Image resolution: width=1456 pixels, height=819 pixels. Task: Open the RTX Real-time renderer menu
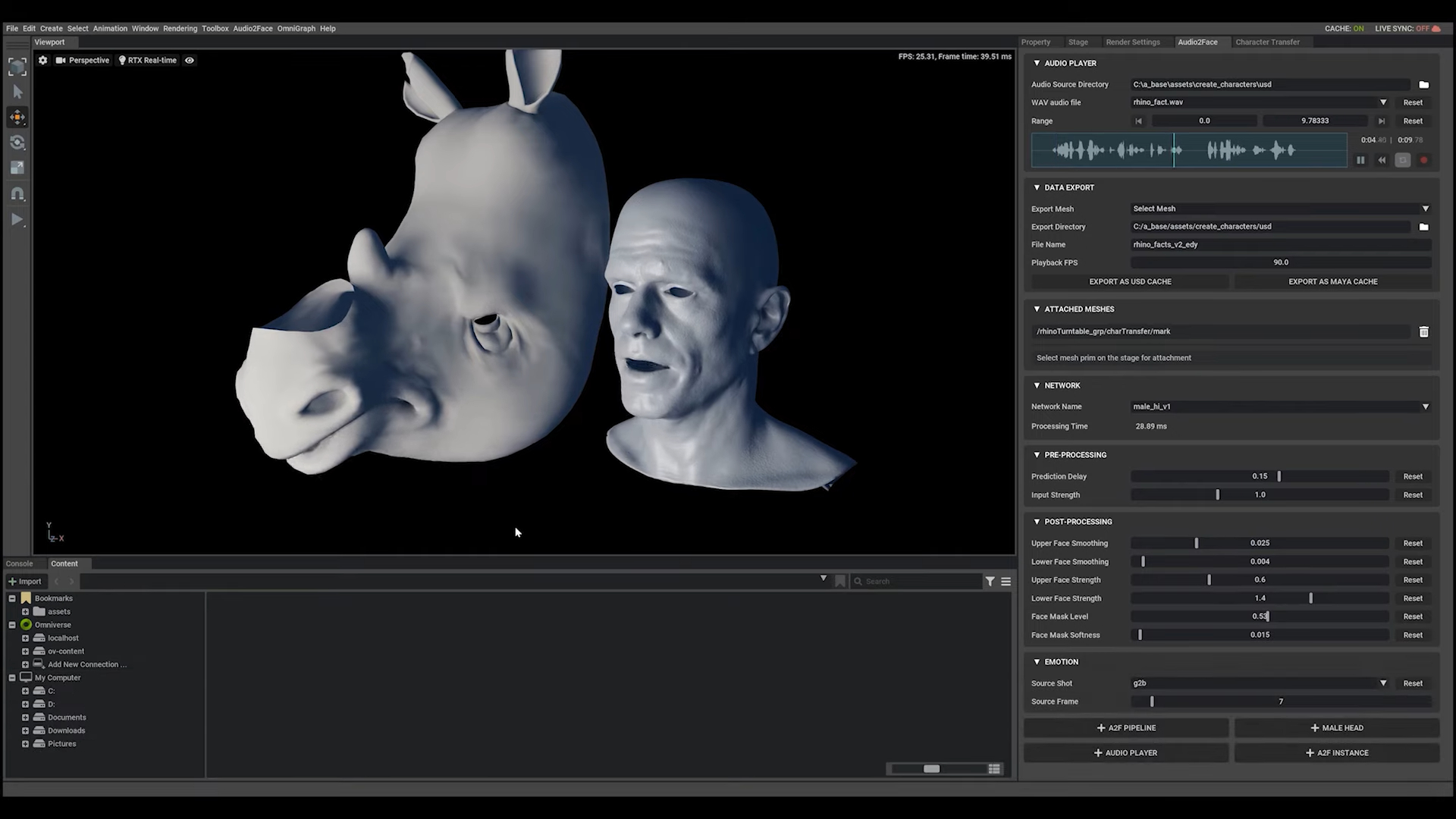[x=148, y=60]
